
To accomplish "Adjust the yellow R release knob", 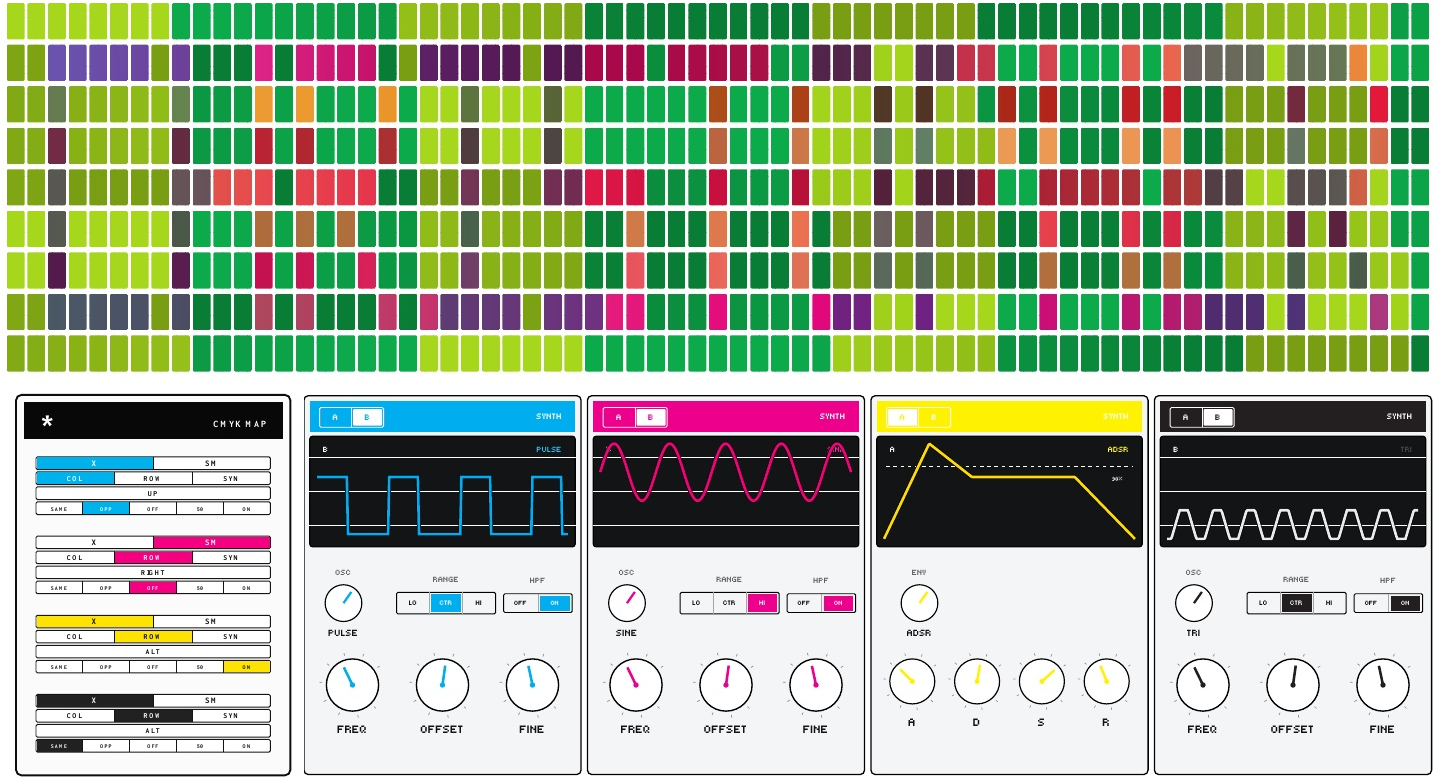I will [x=1106, y=682].
